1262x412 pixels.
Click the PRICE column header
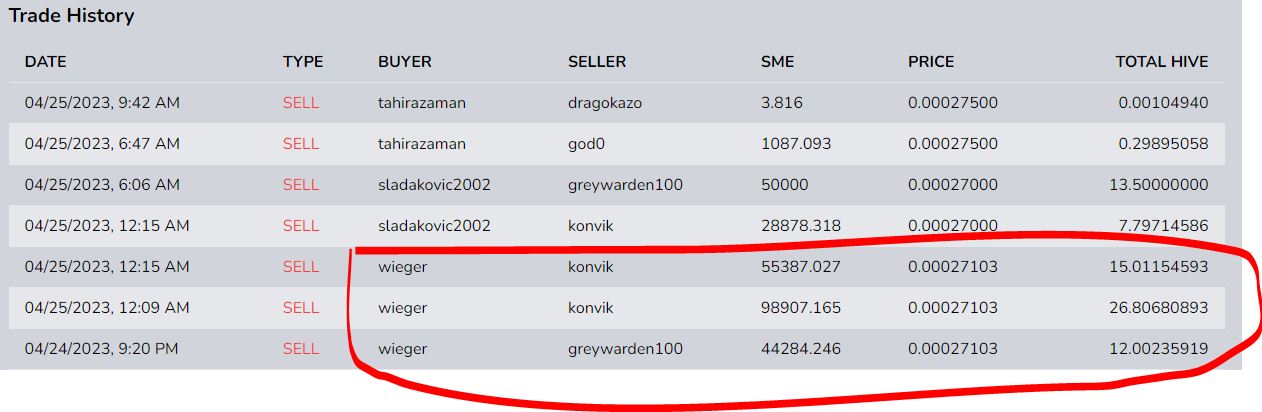(x=931, y=62)
